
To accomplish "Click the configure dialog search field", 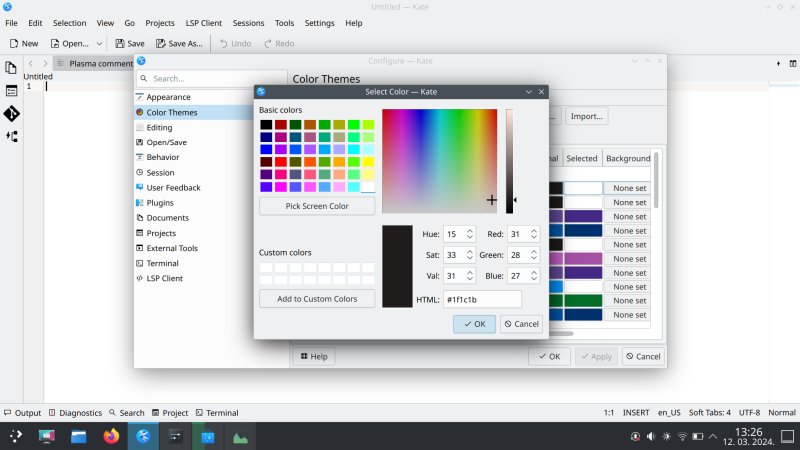I will tap(212, 79).
